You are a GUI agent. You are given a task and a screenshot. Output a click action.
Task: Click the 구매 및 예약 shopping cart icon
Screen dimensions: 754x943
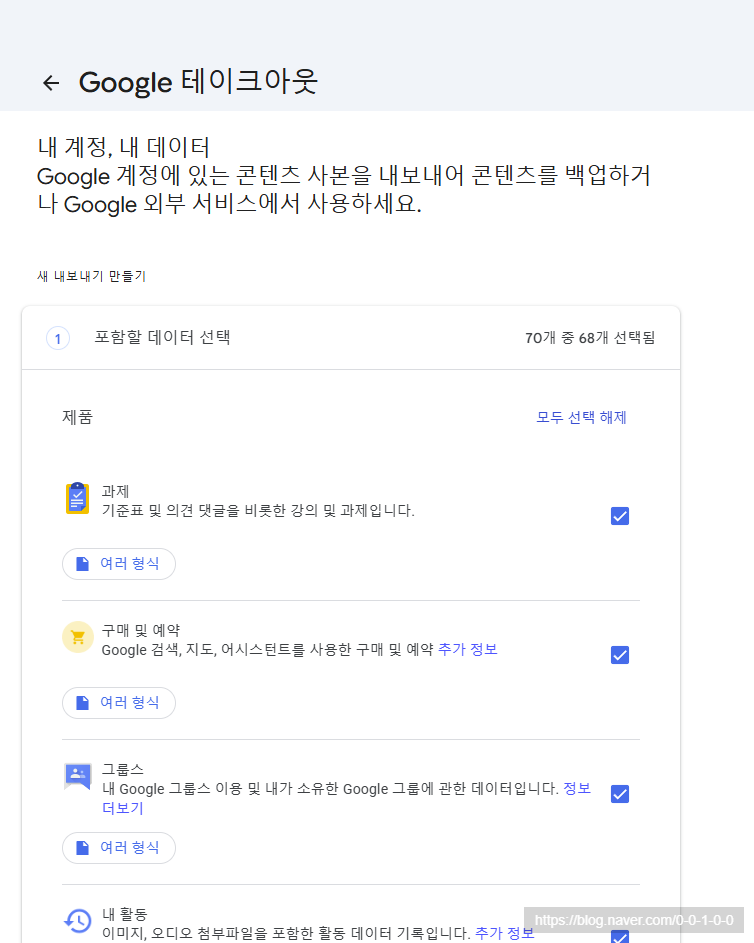pyautogui.click(x=78, y=637)
